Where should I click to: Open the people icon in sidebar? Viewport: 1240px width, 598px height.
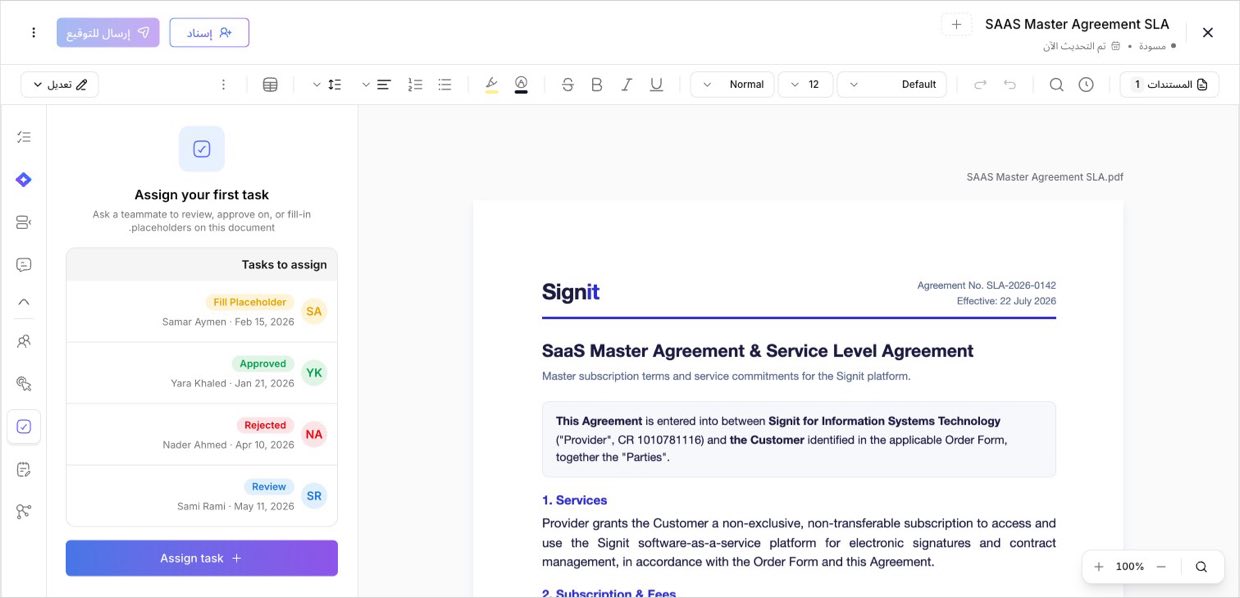click(x=24, y=341)
